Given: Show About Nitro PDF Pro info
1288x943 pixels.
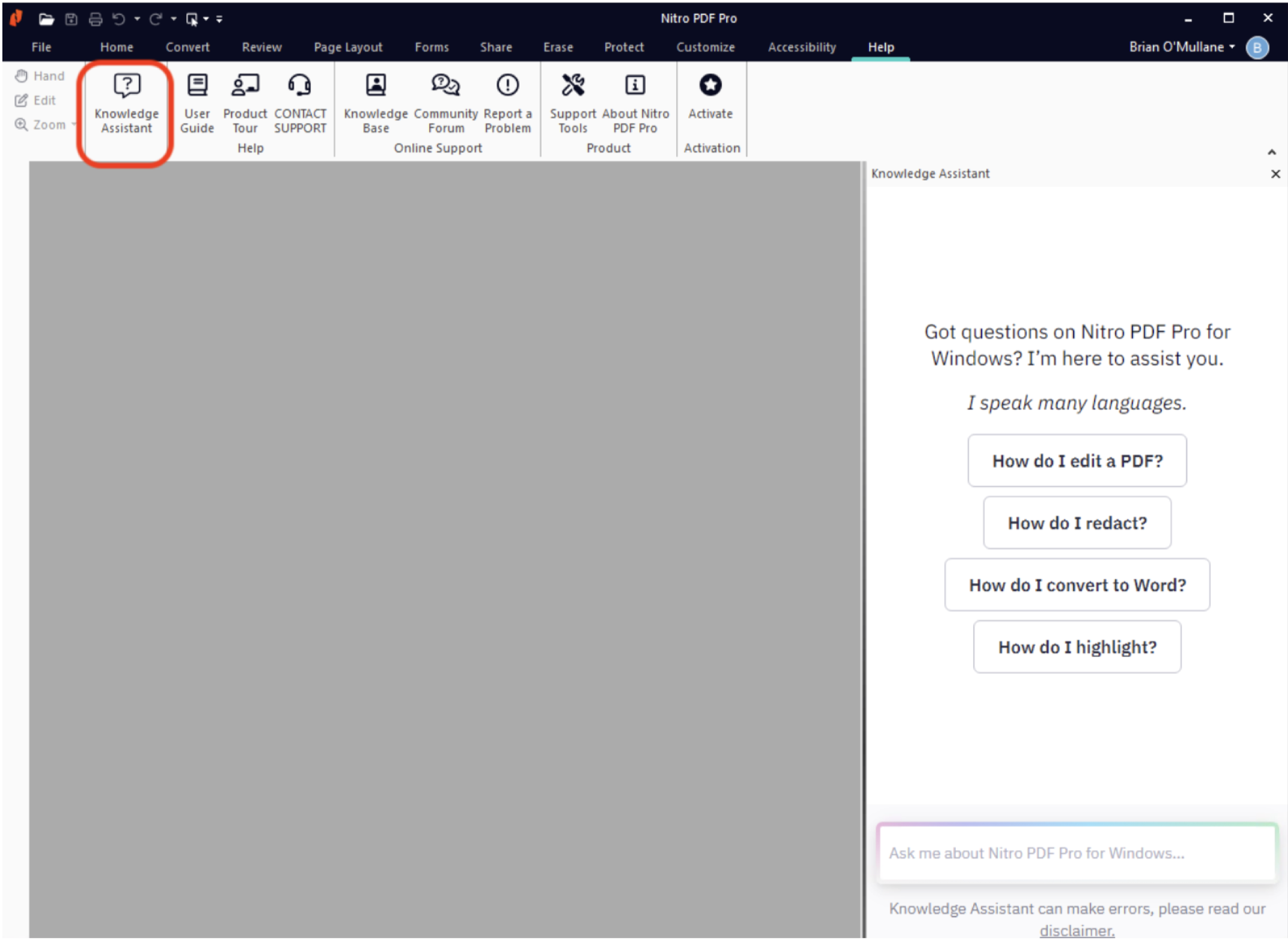Looking at the screenshot, I should coord(635,103).
